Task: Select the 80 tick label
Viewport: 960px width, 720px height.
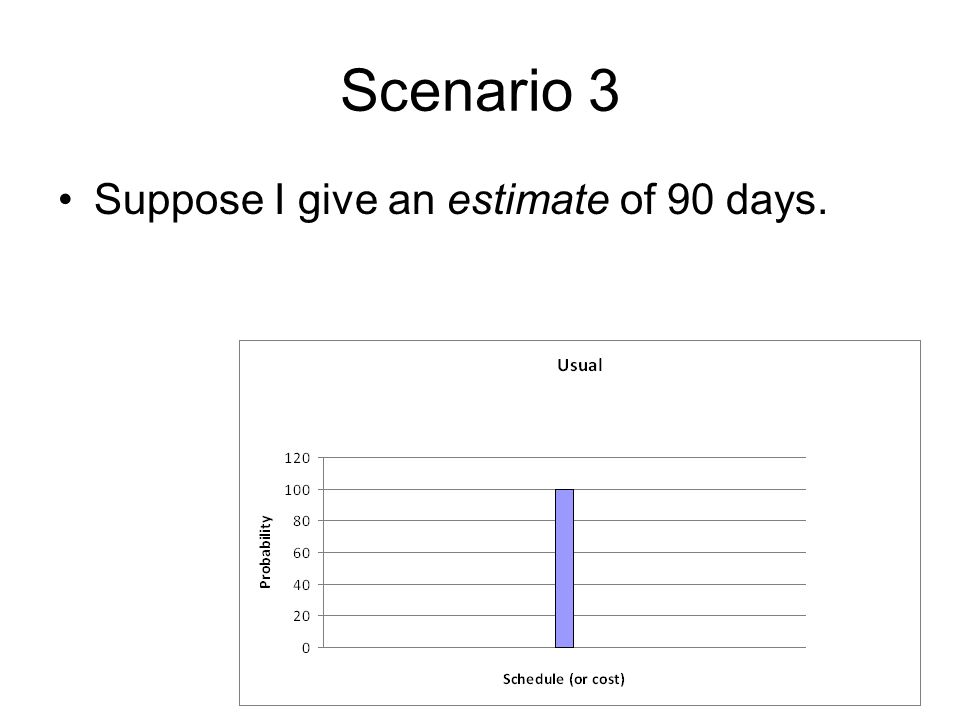Action: click(x=301, y=521)
